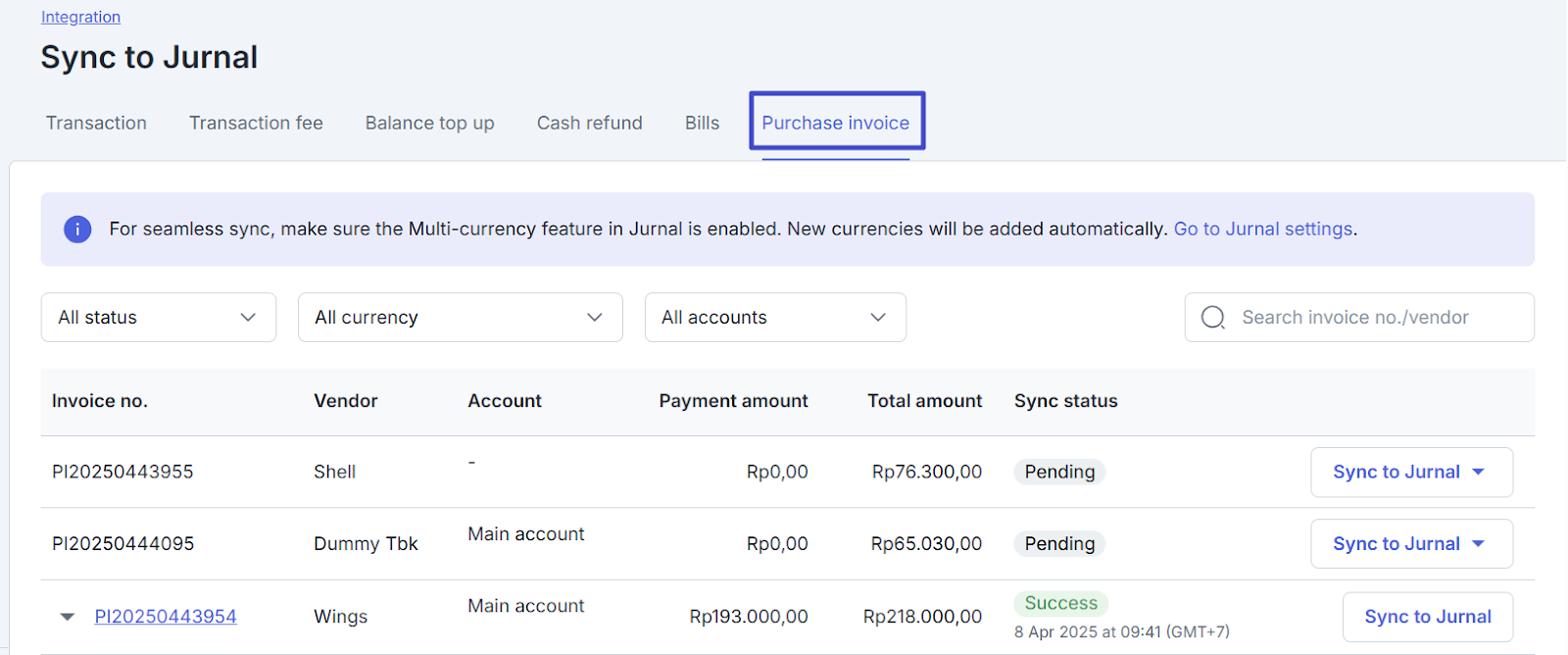Click the sync timestamp 8 Apr 2025 at 09:41

[1122, 632]
